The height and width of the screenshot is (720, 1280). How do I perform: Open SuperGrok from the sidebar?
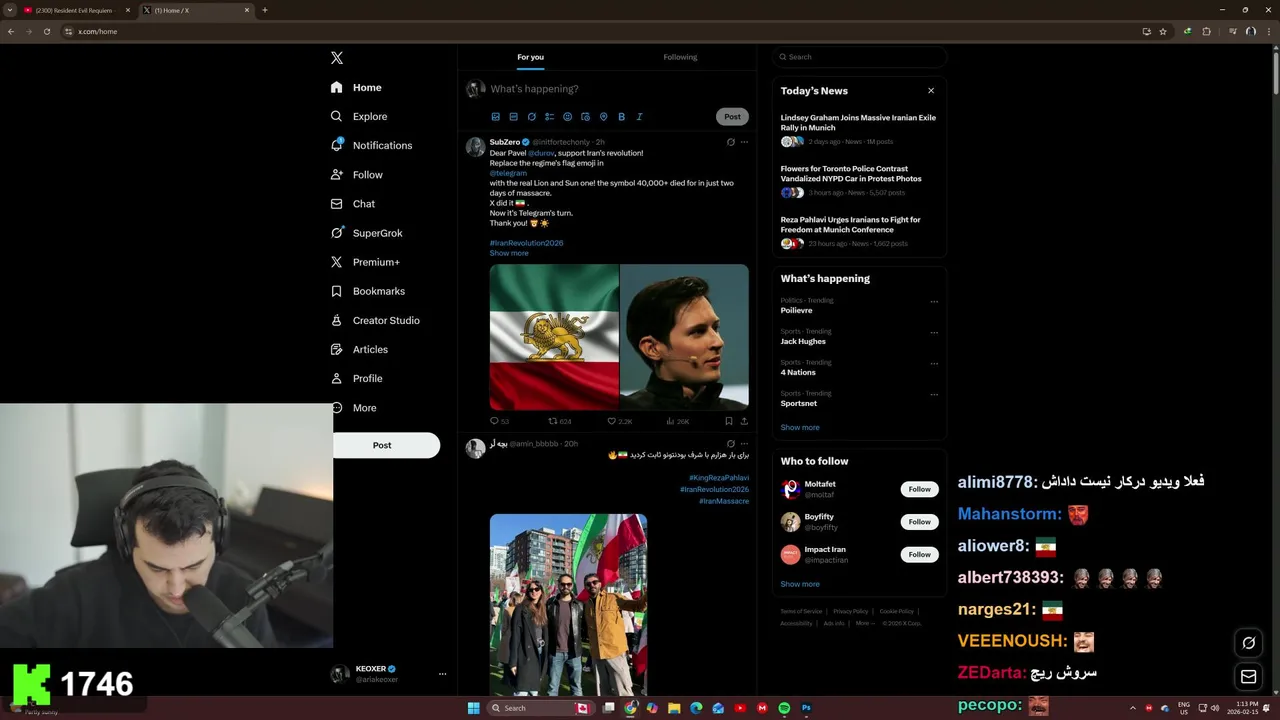point(366,233)
